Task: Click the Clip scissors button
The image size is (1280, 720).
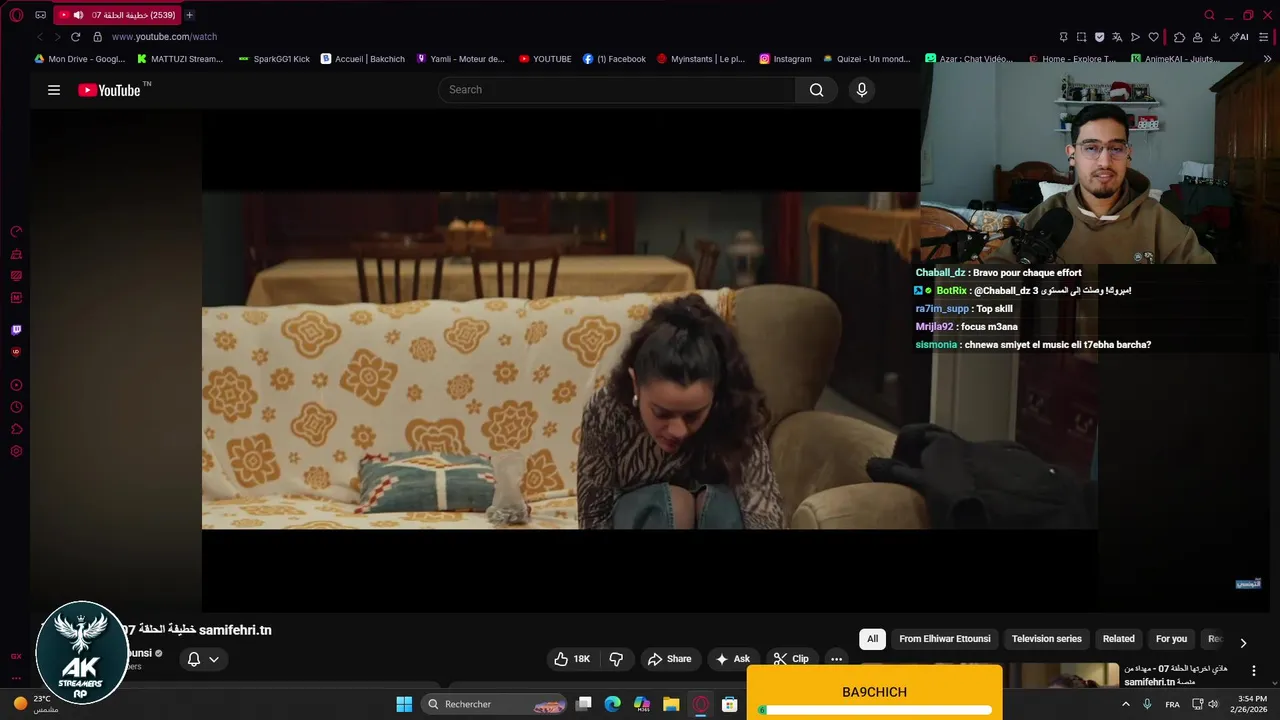Action: [x=791, y=659]
